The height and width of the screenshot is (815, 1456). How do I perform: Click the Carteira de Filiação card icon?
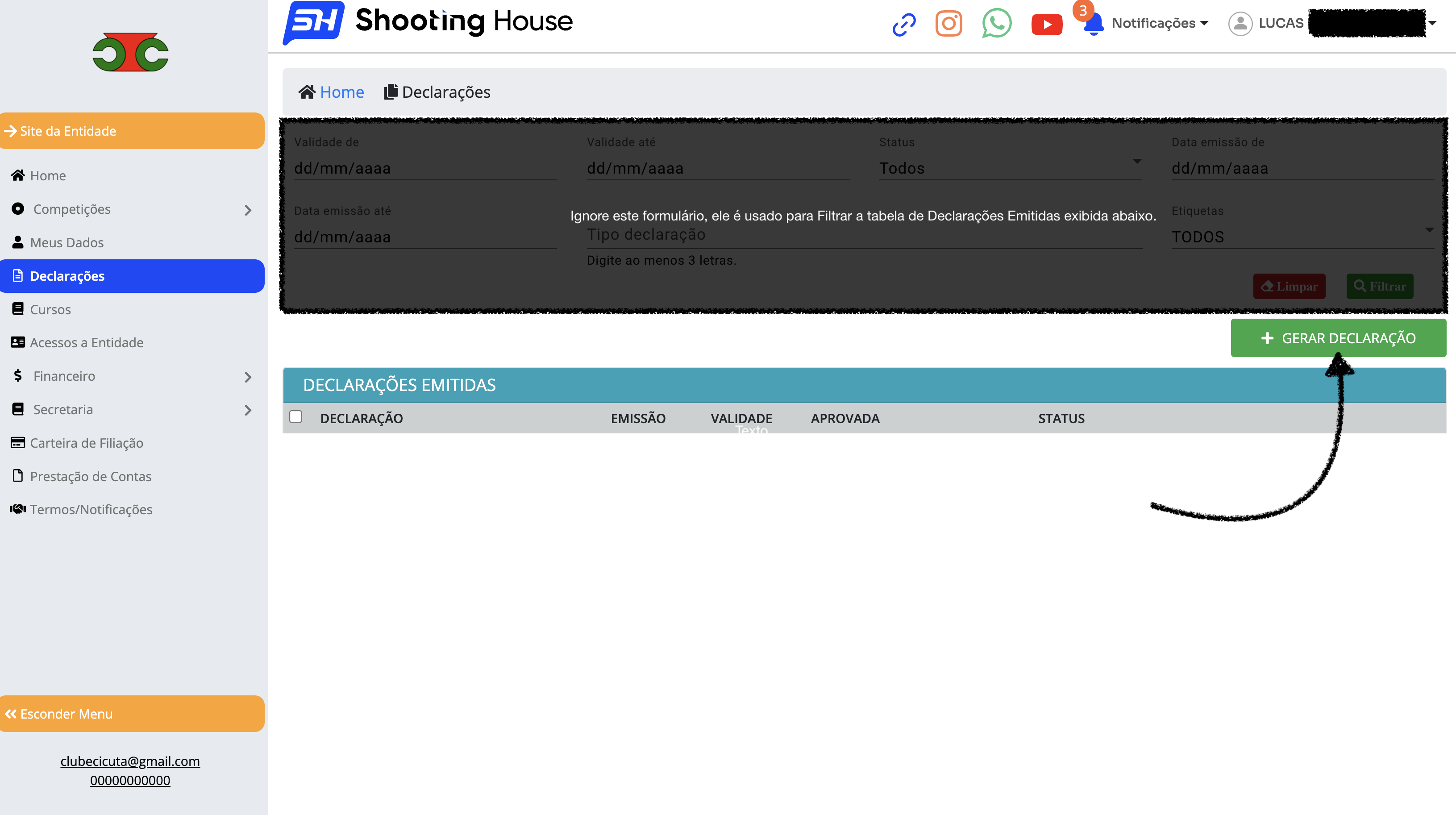18,442
